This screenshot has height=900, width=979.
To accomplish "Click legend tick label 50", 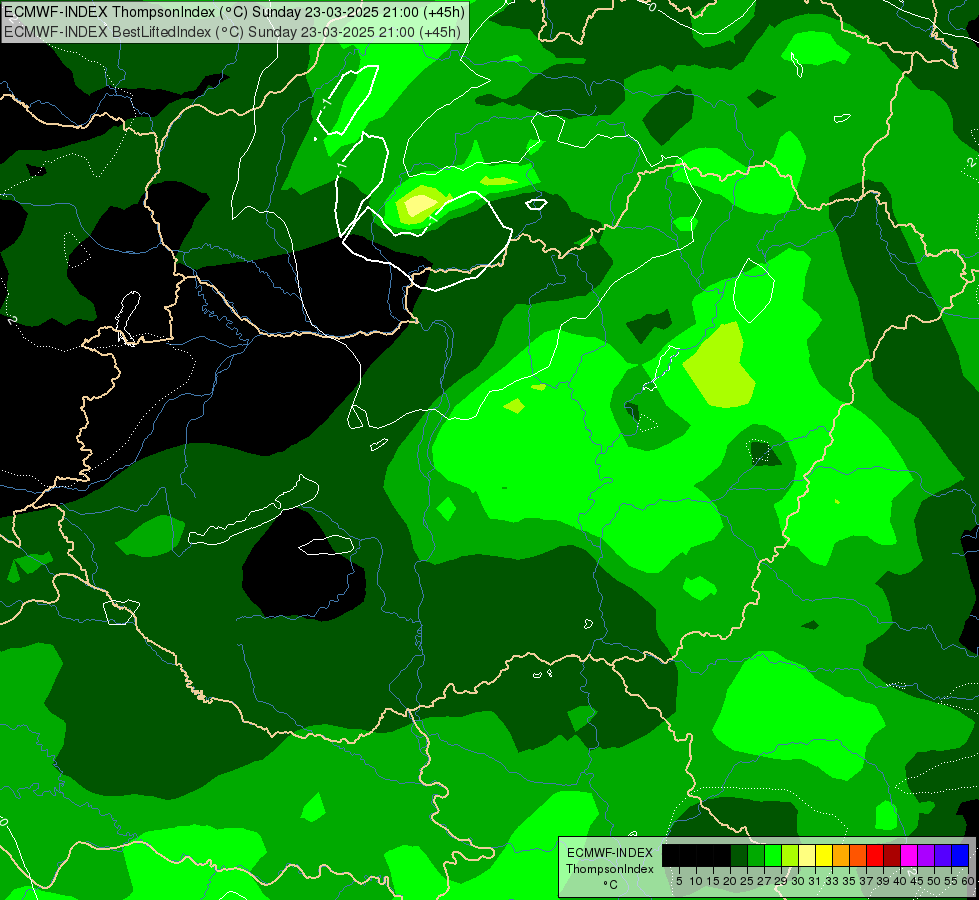I will [x=934, y=881].
